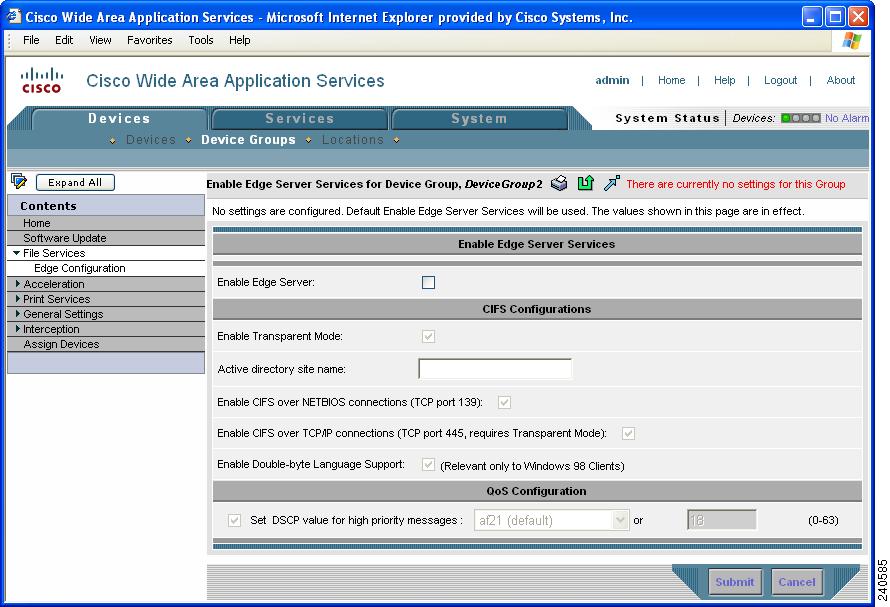Expand the General Settings section

click(18, 313)
